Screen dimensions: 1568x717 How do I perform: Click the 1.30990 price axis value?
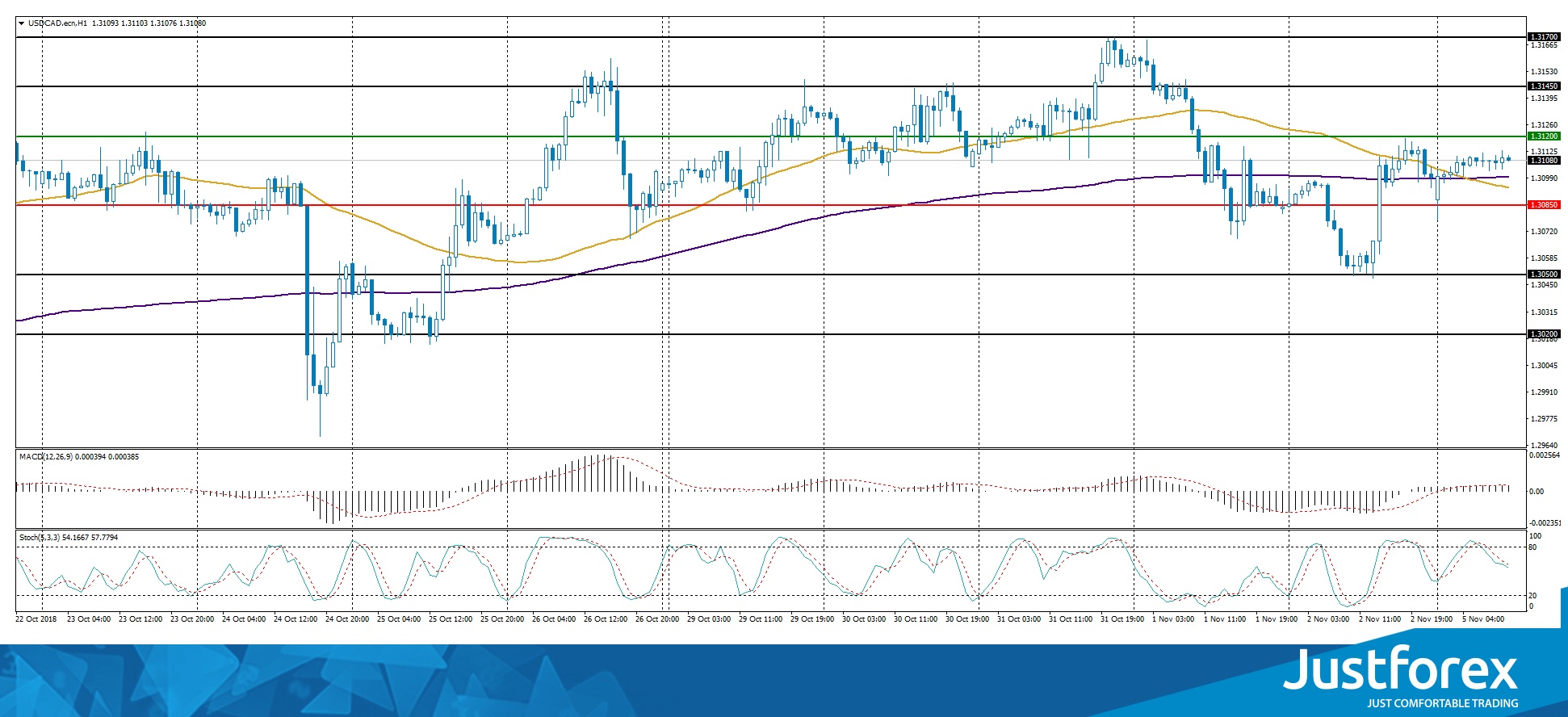(x=1545, y=178)
